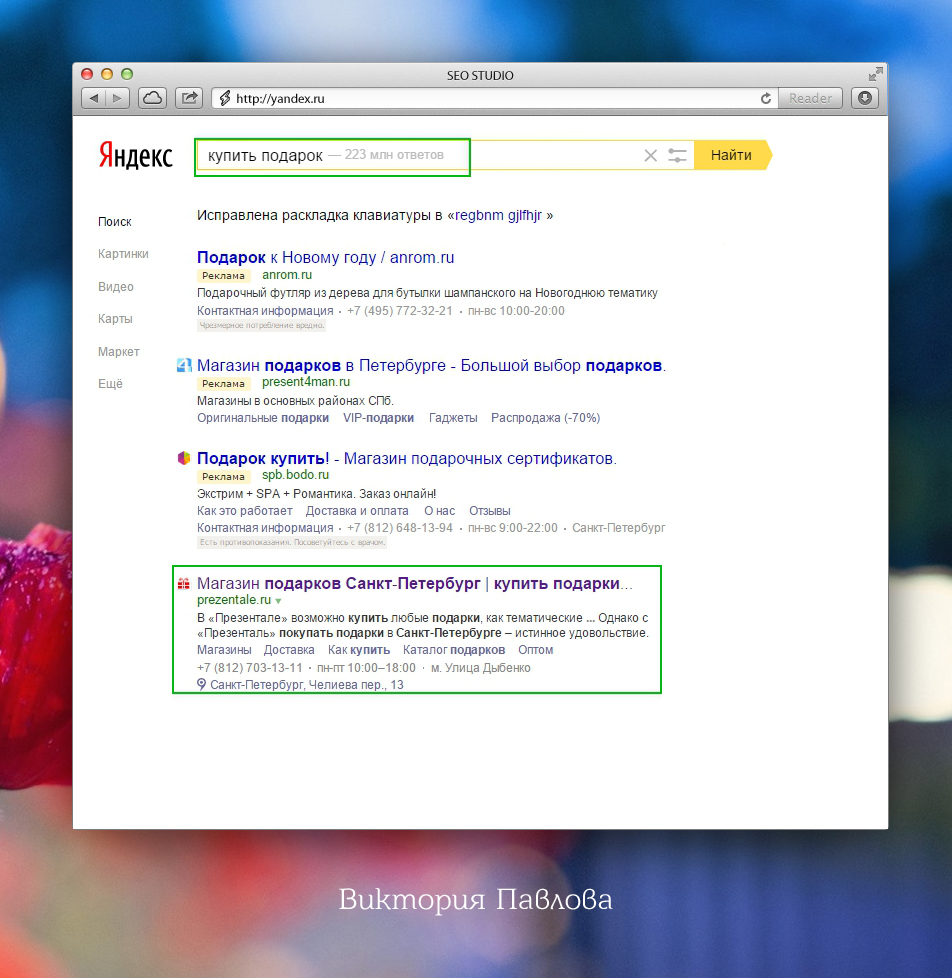The width and height of the screenshot is (952, 978).
Task: Click phone number +7 (495) 772-32-21
Action: 399,311
